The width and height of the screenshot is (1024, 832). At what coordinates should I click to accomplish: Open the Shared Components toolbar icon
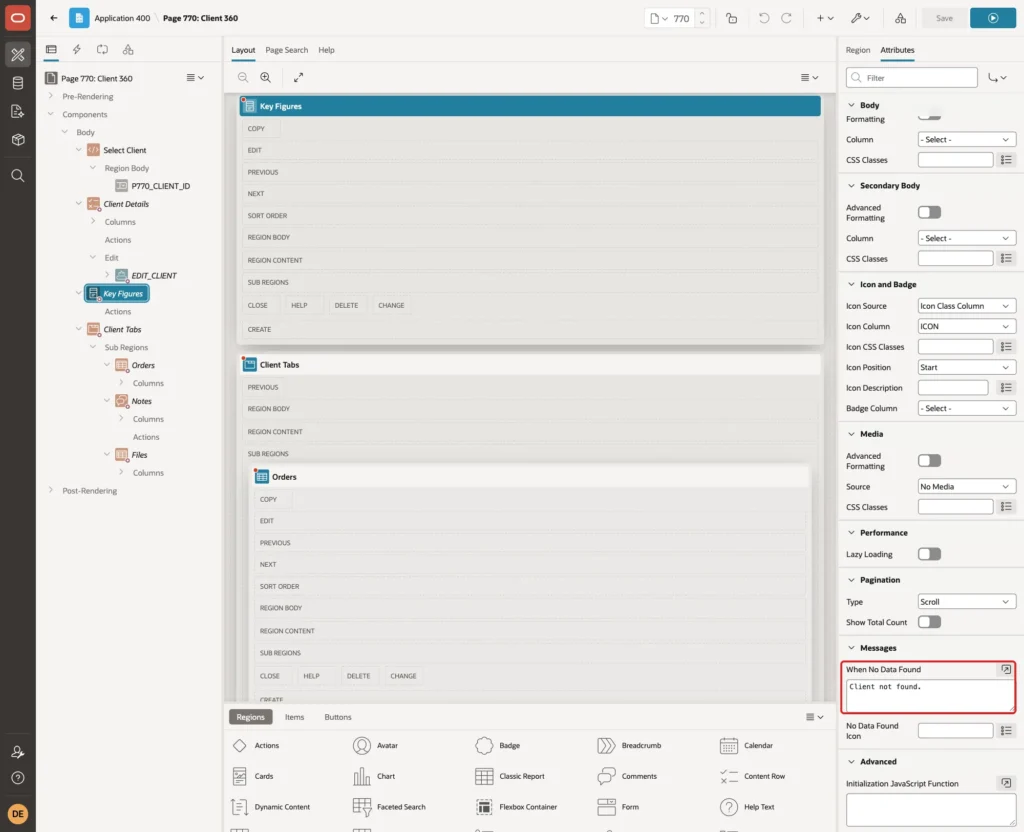click(x=901, y=18)
